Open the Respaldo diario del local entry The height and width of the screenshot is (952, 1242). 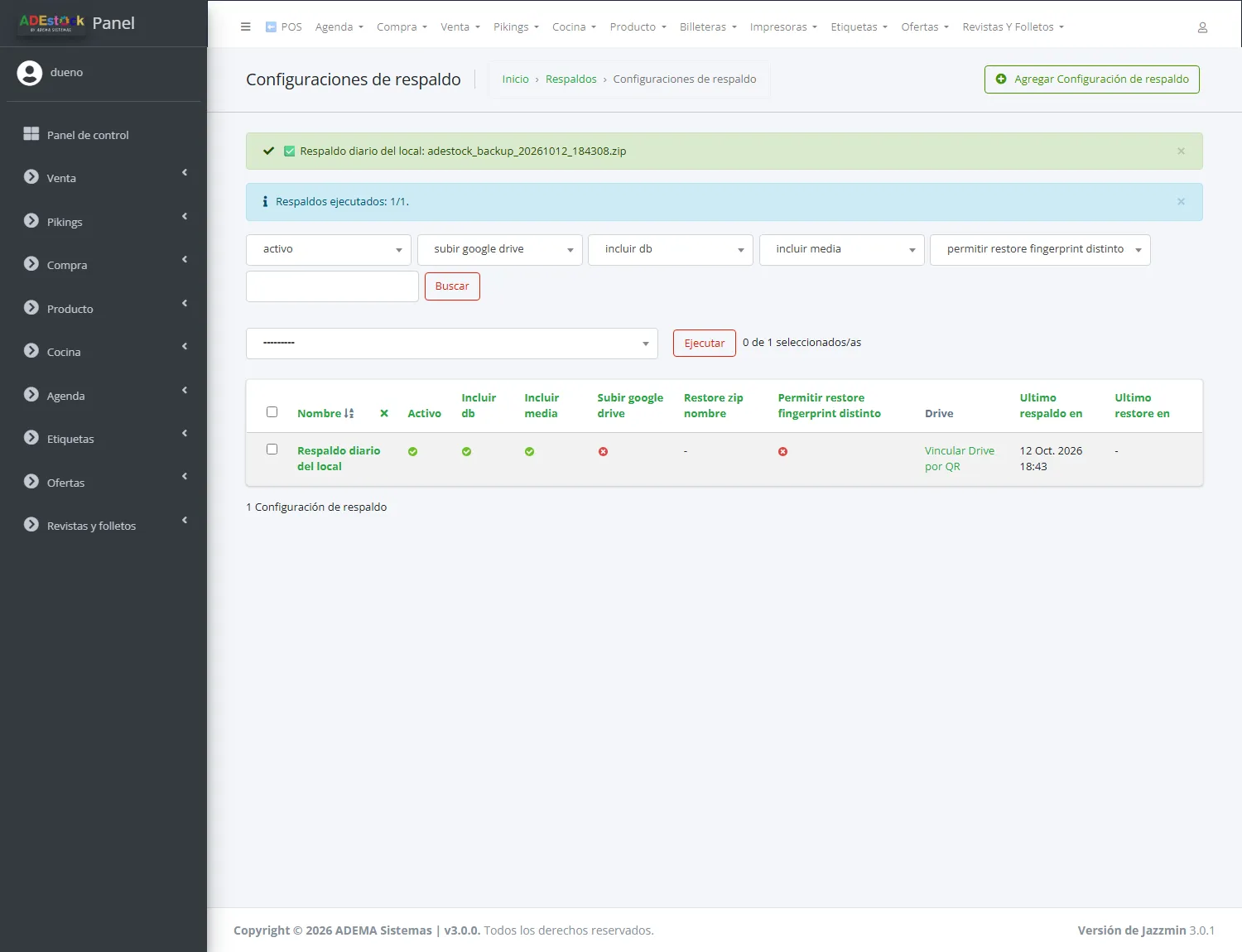pos(339,459)
